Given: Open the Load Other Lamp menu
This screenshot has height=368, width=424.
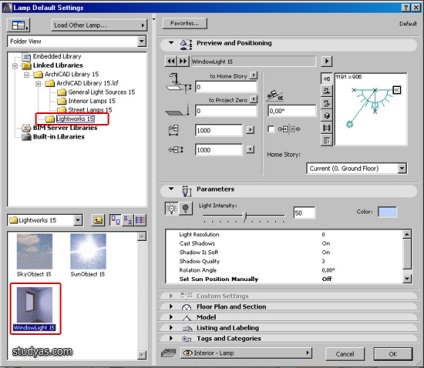Looking at the screenshot, I should pos(99,25).
